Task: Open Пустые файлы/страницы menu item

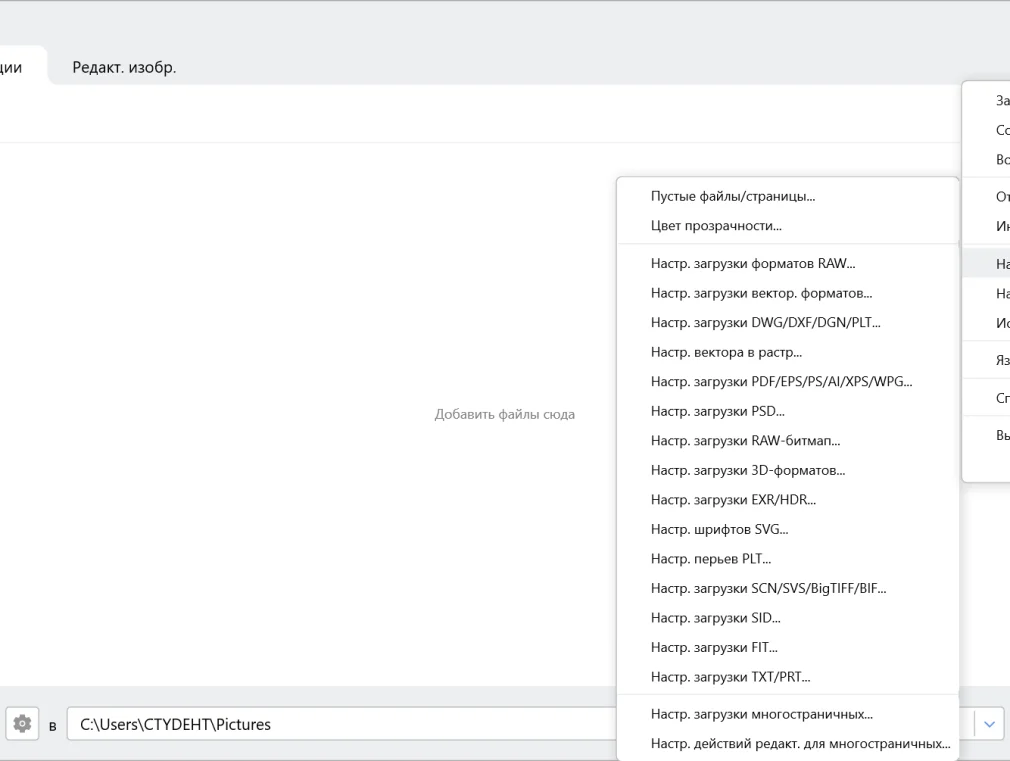Action: coord(732,197)
